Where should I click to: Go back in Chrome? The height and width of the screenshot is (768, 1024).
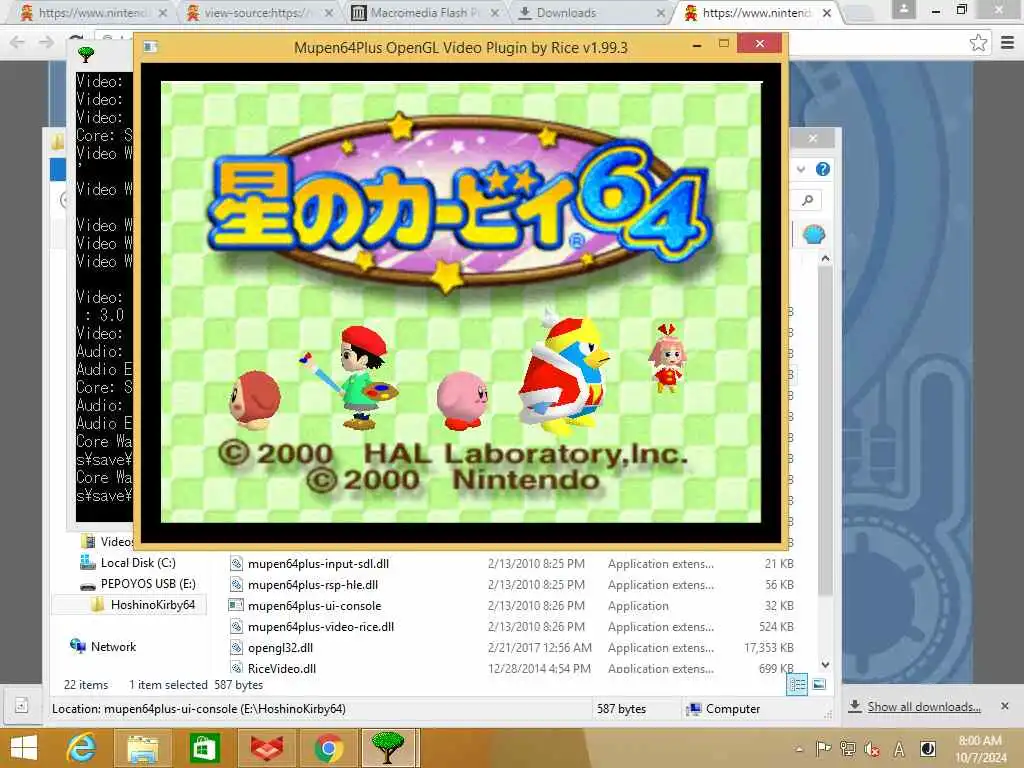click(17, 43)
